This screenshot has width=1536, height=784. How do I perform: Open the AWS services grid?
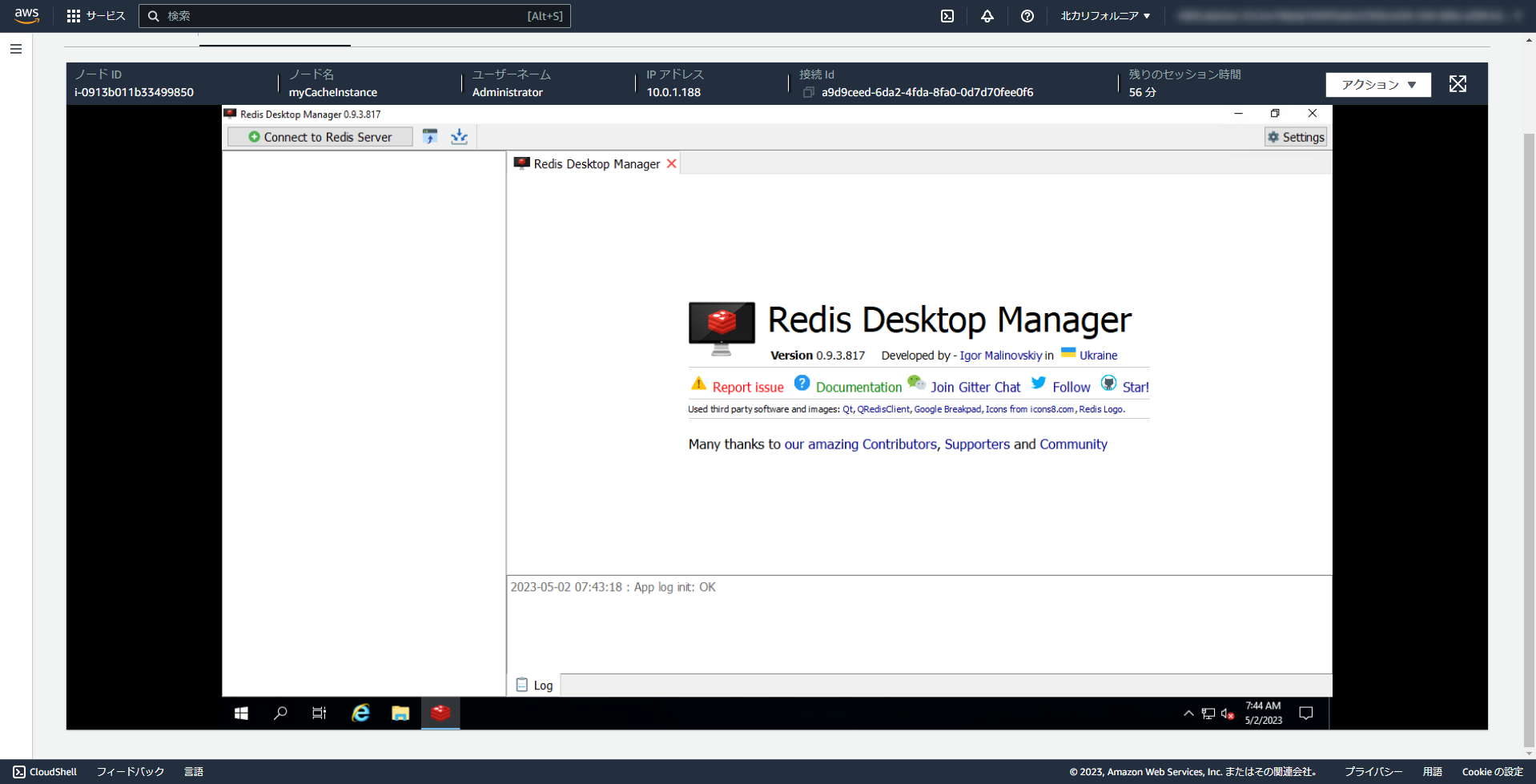click(x=73, y=16)
